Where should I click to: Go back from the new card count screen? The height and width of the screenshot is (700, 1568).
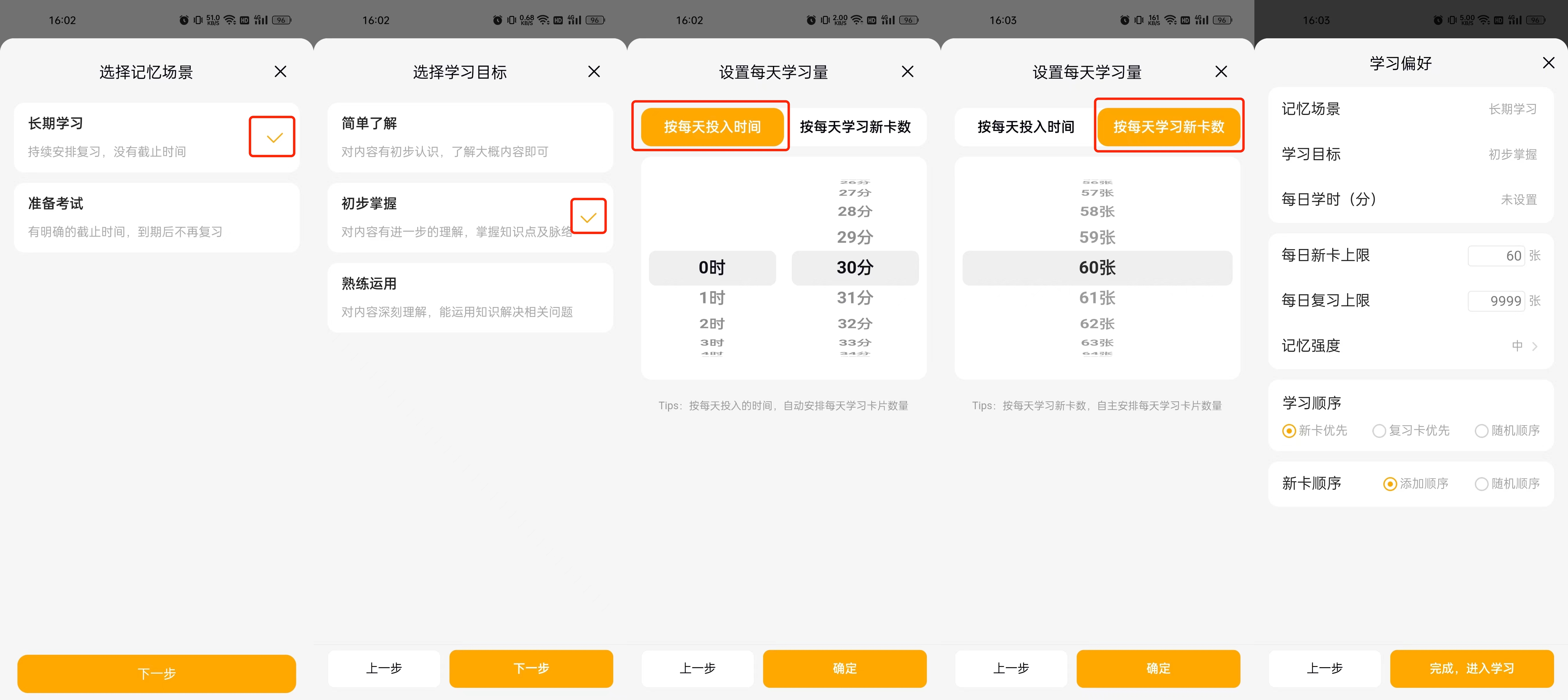pyautogui.click(x=1010, y=668)
